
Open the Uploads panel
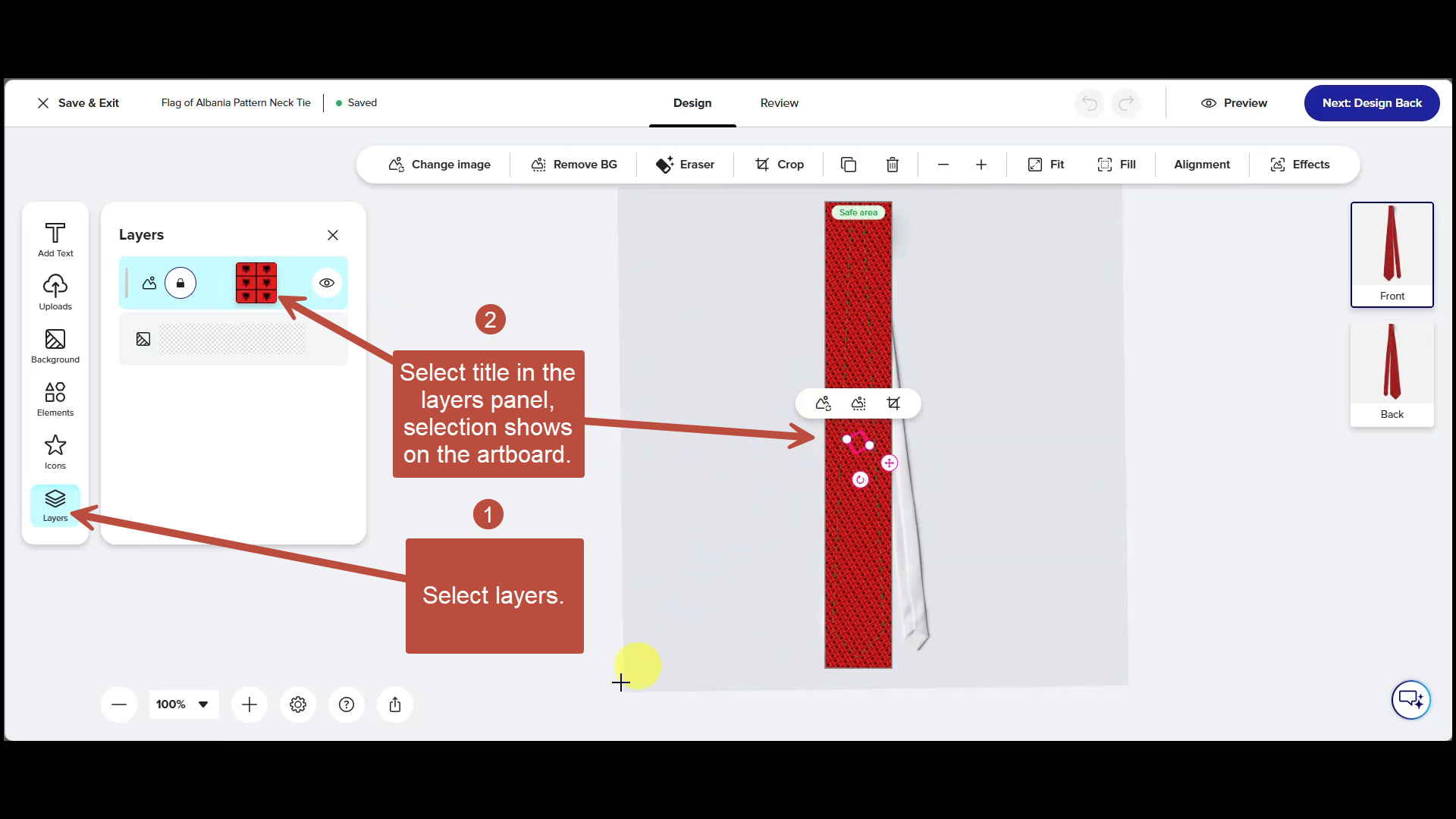point(55,293)
